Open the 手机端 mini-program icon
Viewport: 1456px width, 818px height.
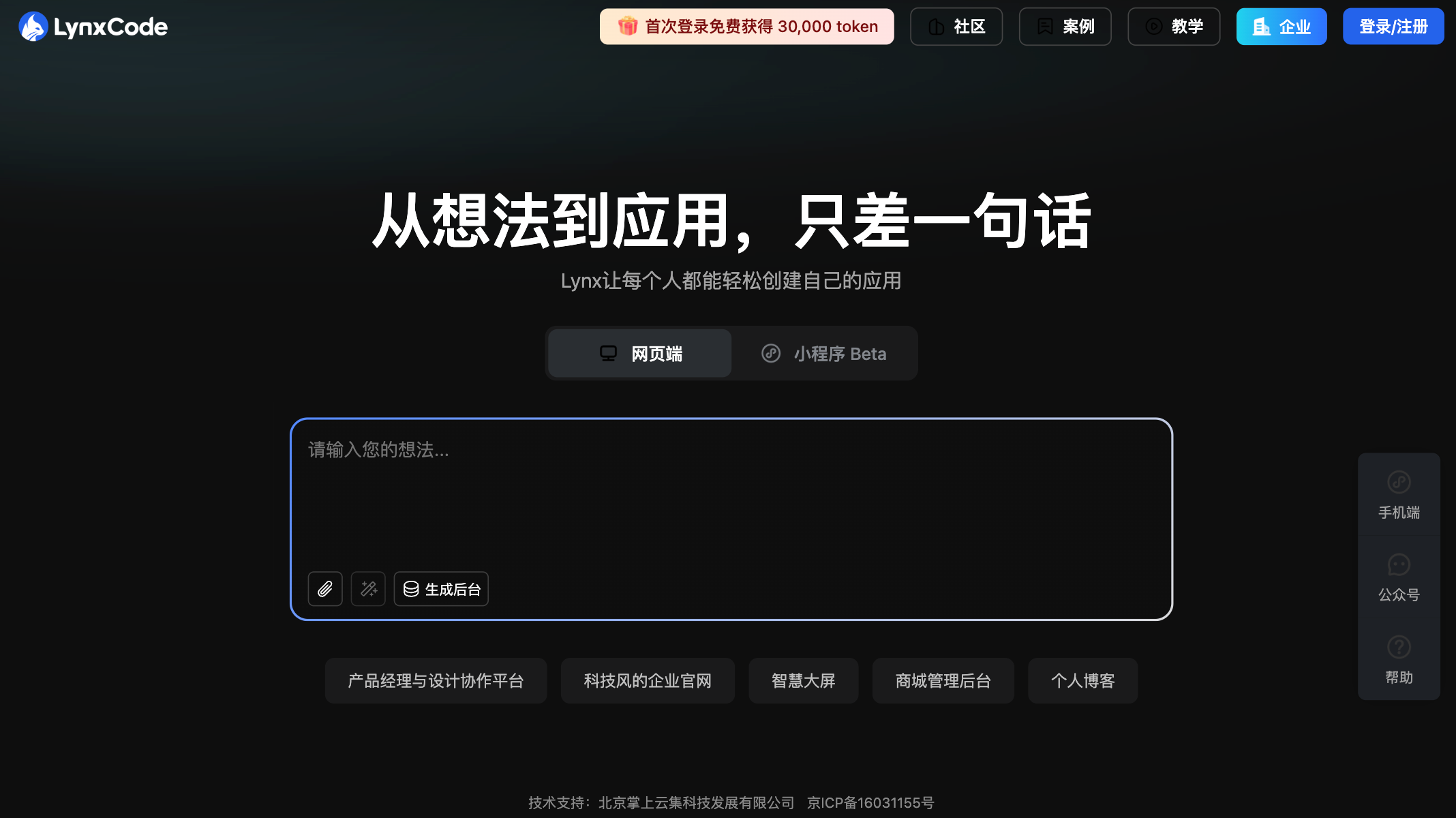(1399, 483)
